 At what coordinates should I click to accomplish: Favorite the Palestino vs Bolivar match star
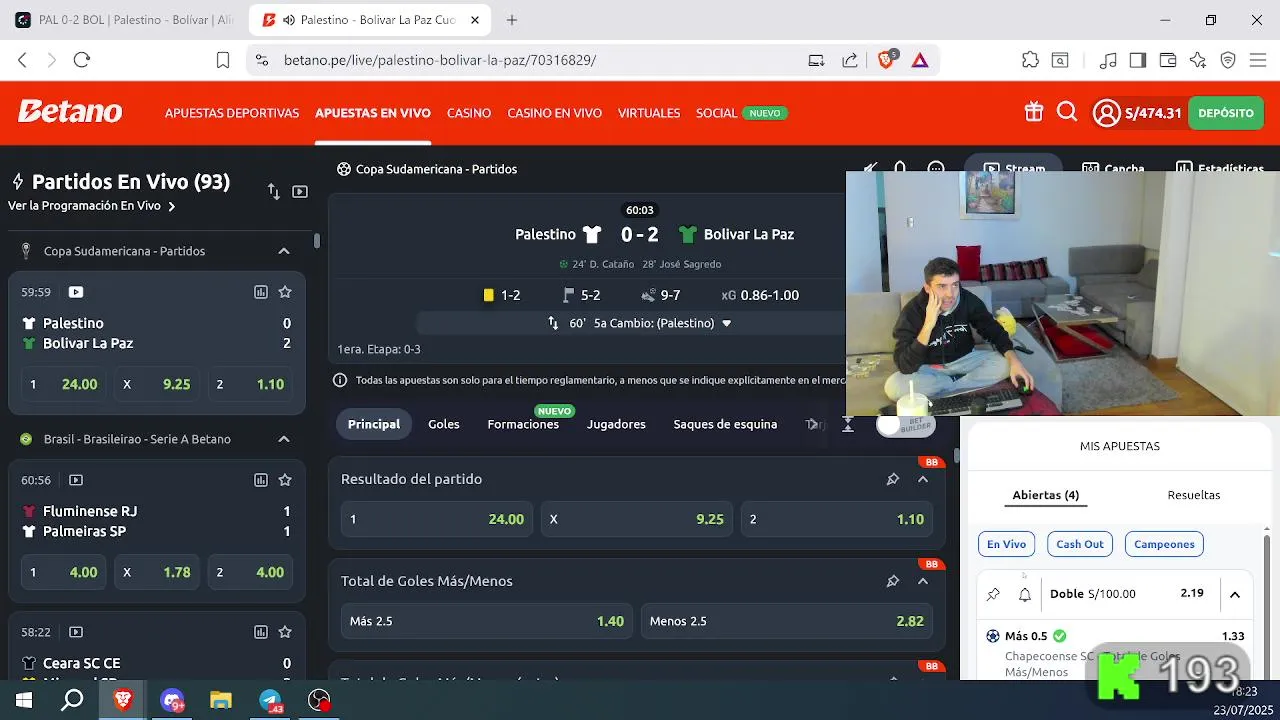tap(285, 292)
